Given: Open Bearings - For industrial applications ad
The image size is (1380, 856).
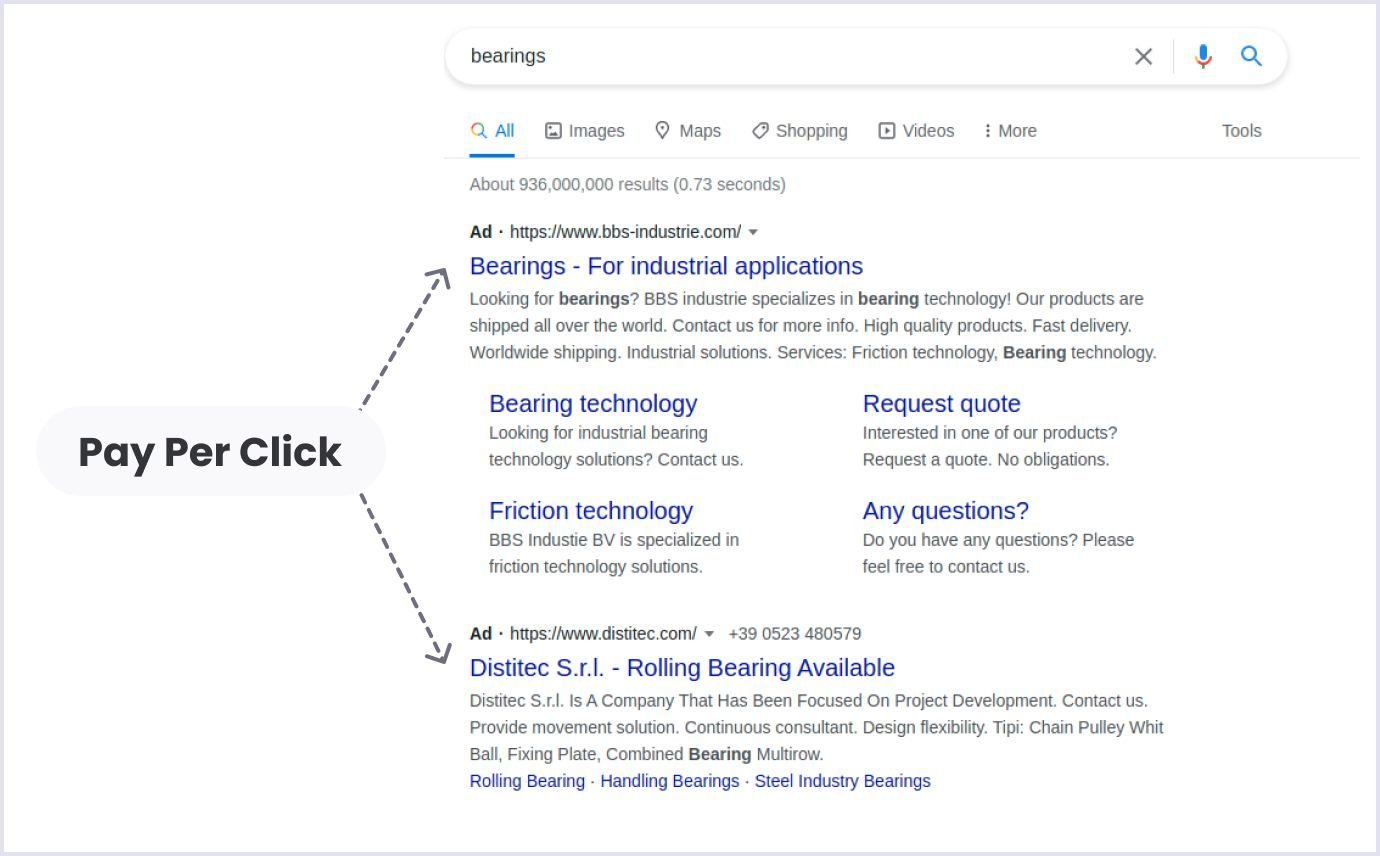Looking at the screenshot, I should tap(666, 266).
